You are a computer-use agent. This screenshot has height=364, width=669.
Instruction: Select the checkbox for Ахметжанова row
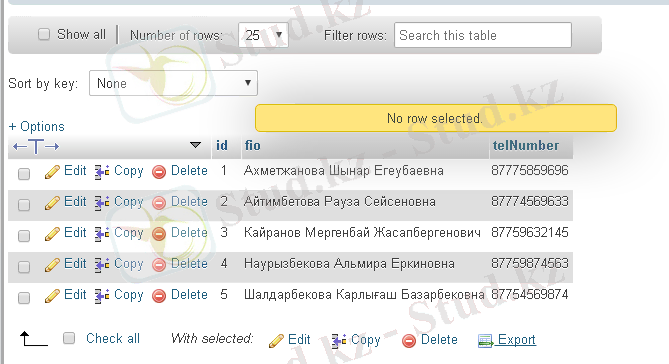click(x=24, y=174)
